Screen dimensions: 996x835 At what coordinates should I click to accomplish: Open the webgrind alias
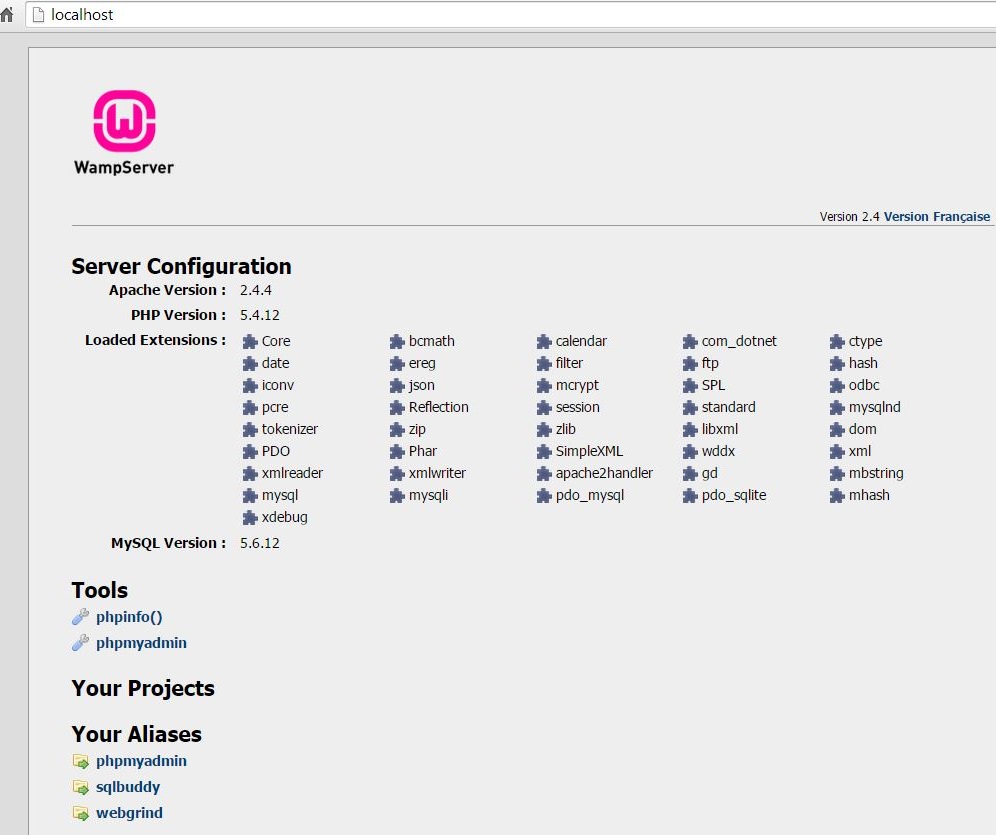129,813
